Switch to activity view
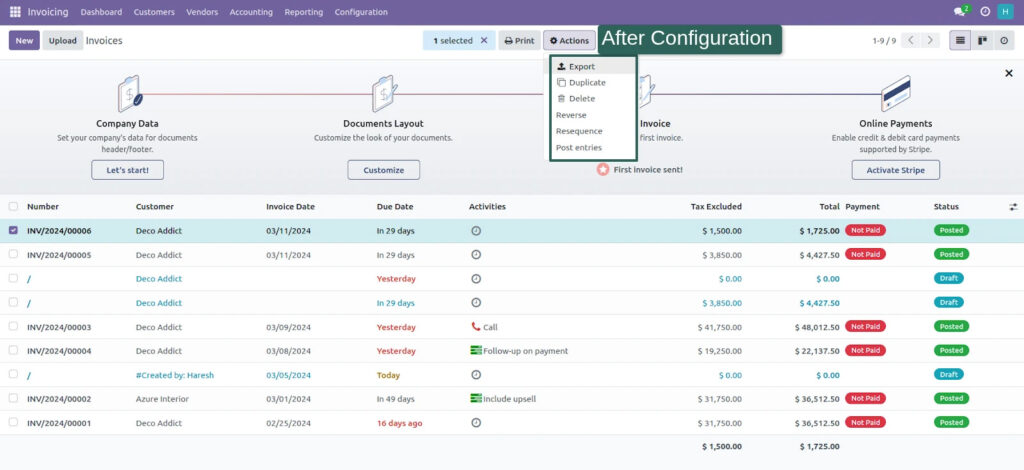This screenshot has height=470, width=1024. click(1004, 41)
